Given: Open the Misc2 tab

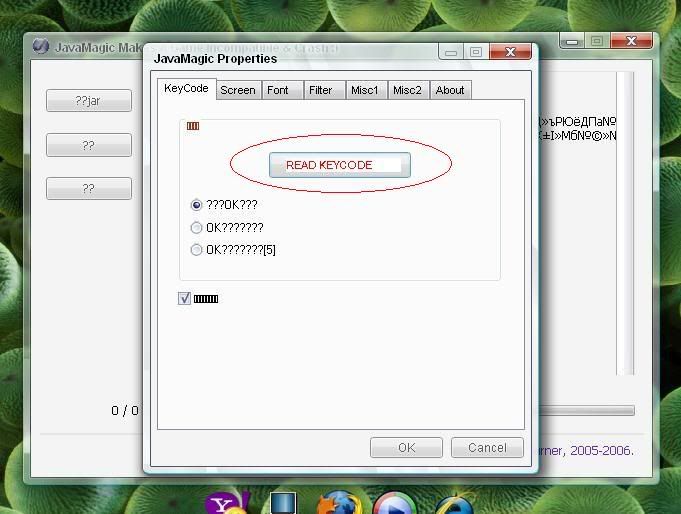Looking at the screenshot, I should 408,90.
